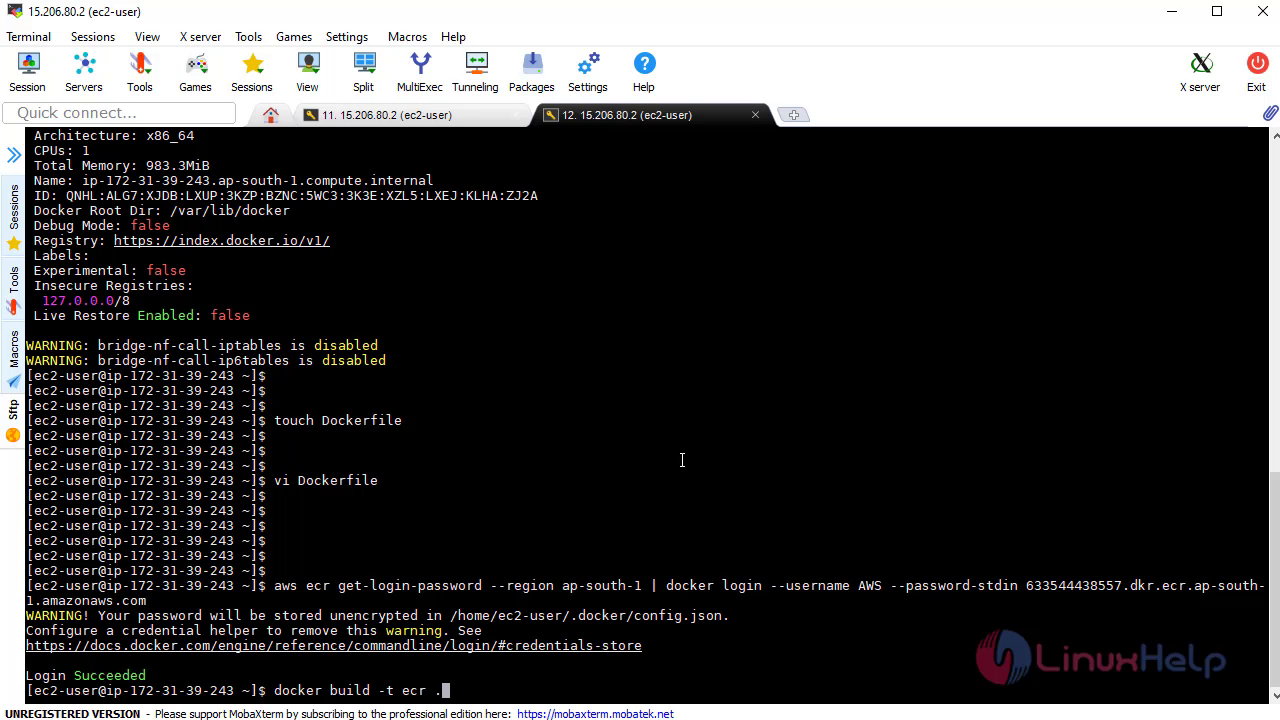1280x720 pixels.
Task: Click the UNREGISTERED VERSION status text
Action: point(73,714)
